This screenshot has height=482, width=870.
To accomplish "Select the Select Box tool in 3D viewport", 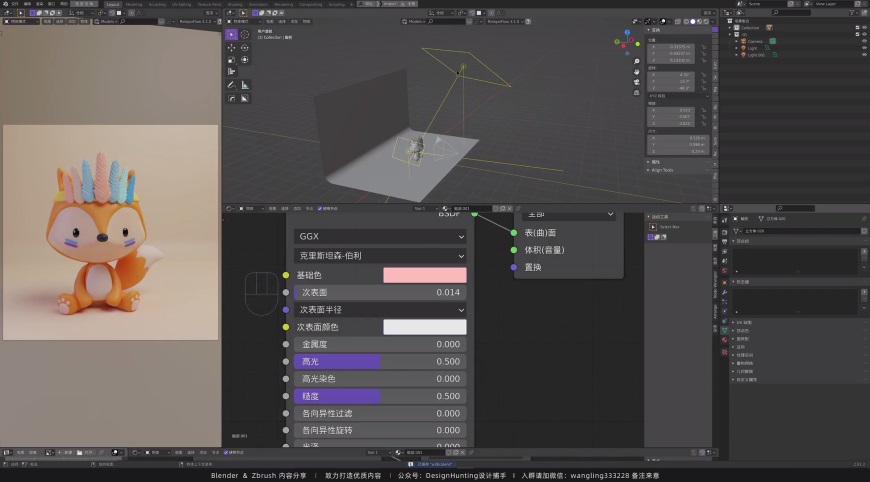I will tap(231, 34).
